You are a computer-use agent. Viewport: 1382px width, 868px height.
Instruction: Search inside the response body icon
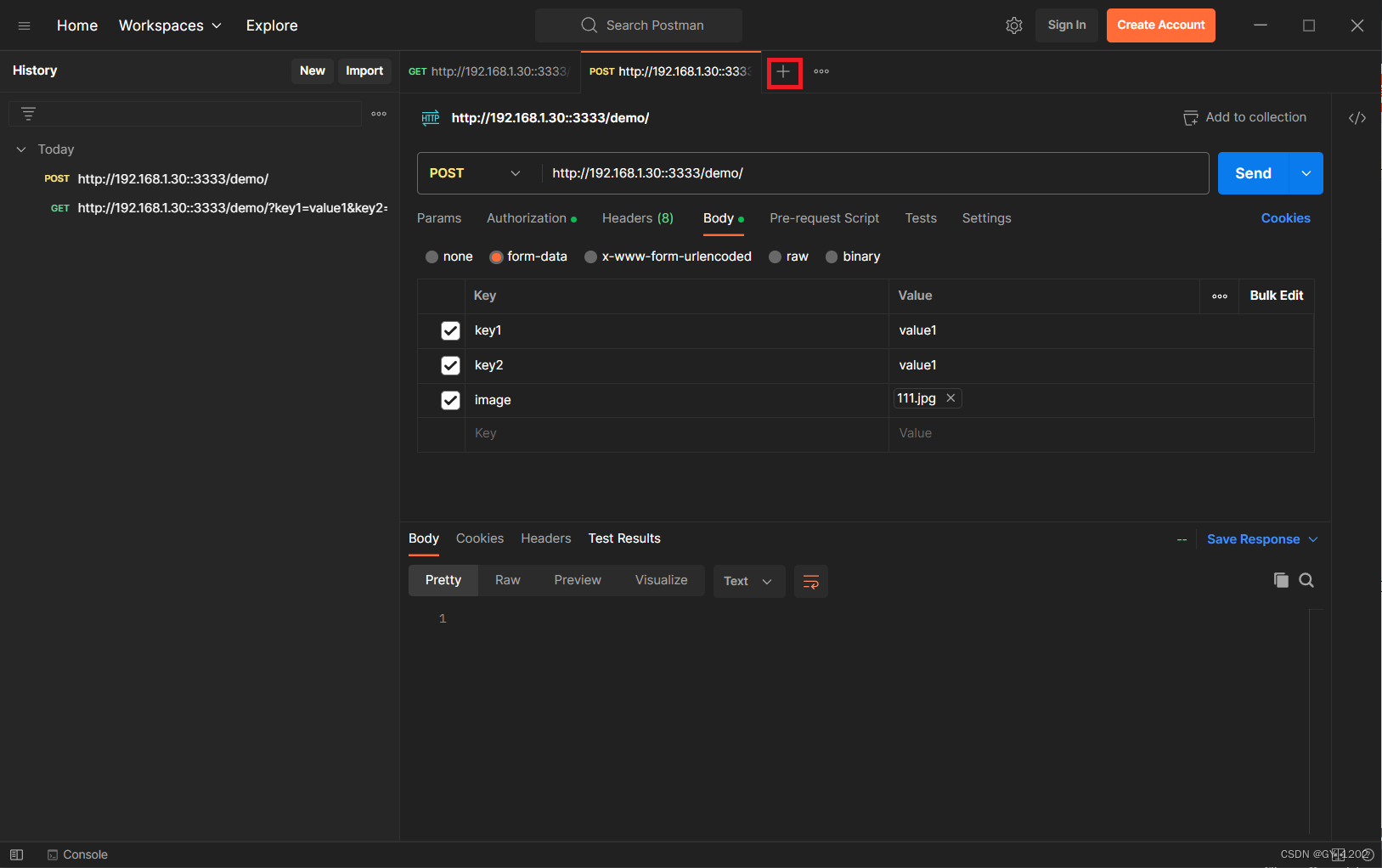coord(1306,580)
